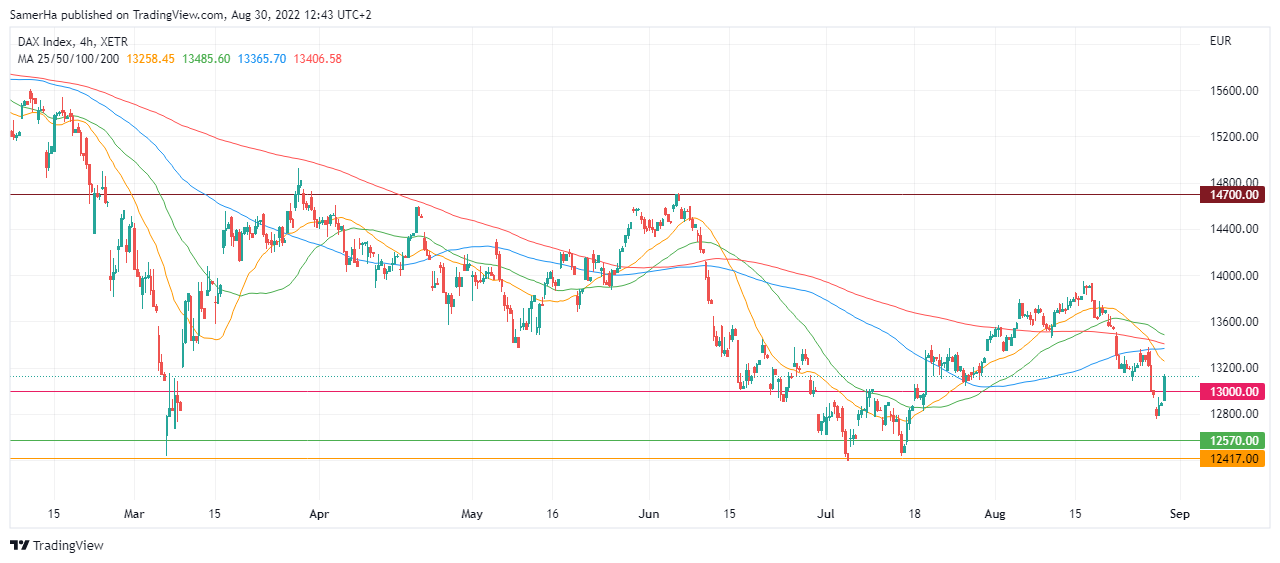Click the 14000.00 price axis label
The width and height of the screenshot is (1280, 563).
pyautogui.click(x=1233, y=276)
